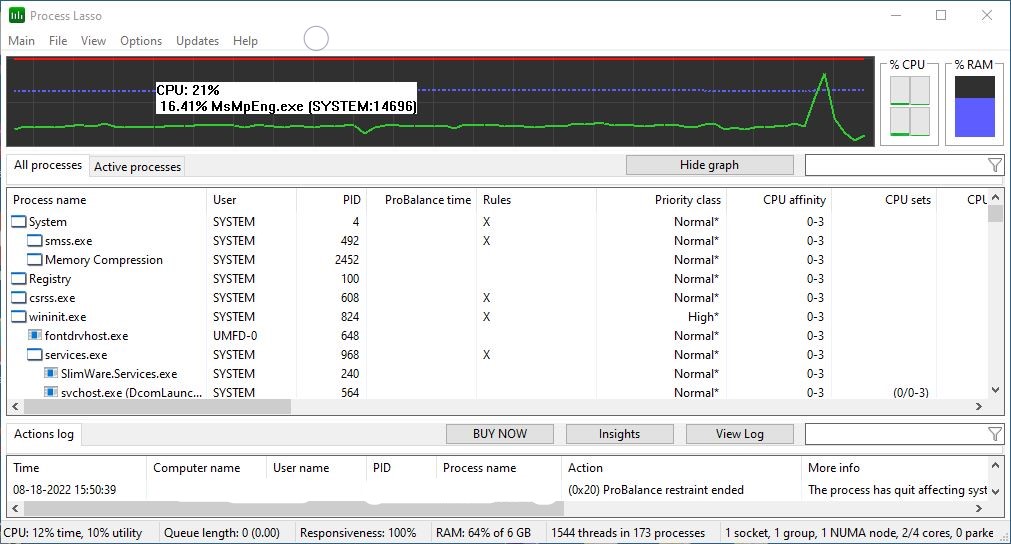Click the process list scroll-left arrow
1011x544 pixels.
point(15,407)
